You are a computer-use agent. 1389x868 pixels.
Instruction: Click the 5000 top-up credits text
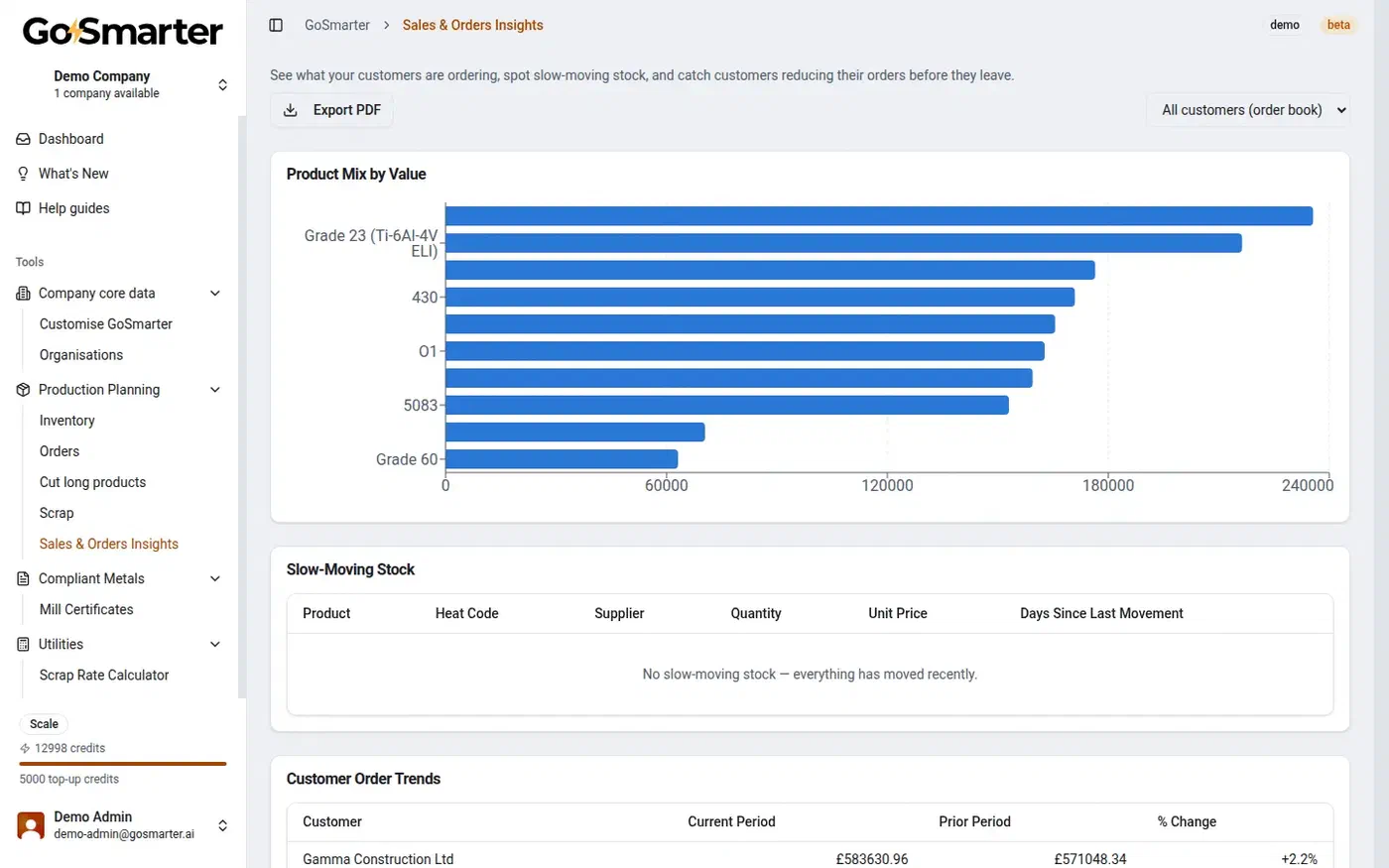69,779
